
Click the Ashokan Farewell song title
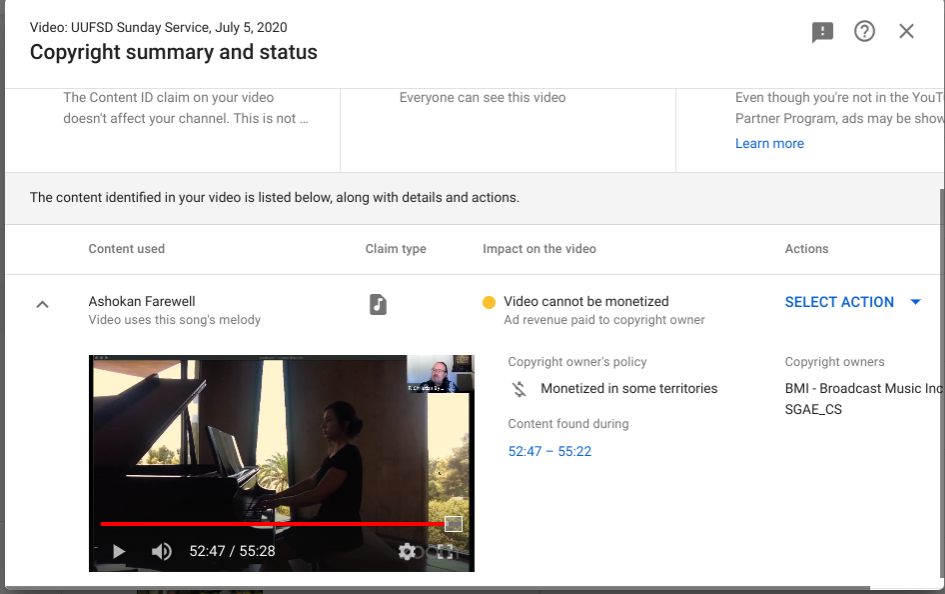(x=142, y=301)
